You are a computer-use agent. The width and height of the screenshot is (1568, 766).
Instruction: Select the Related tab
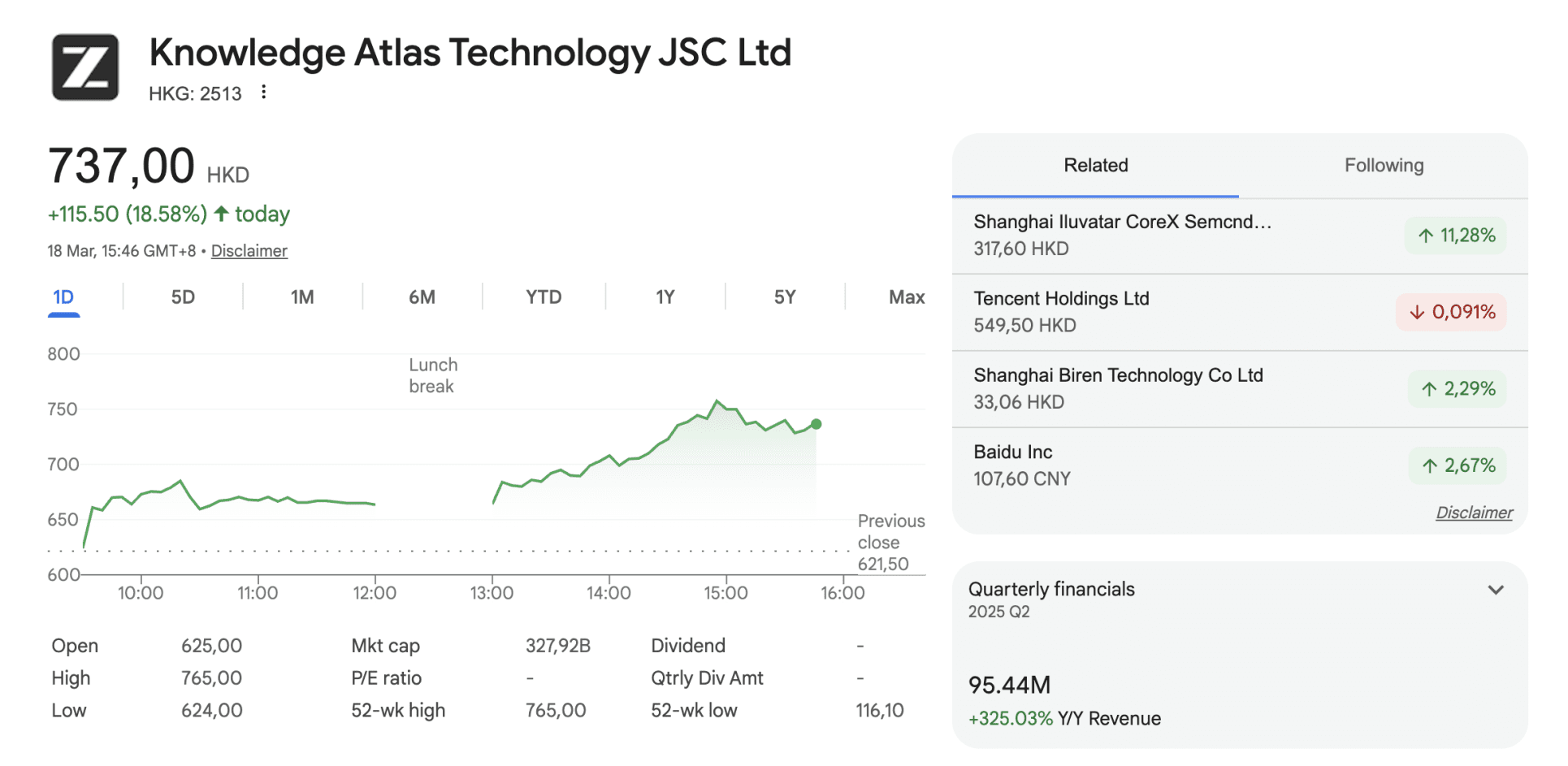[x=1095, y=166]
